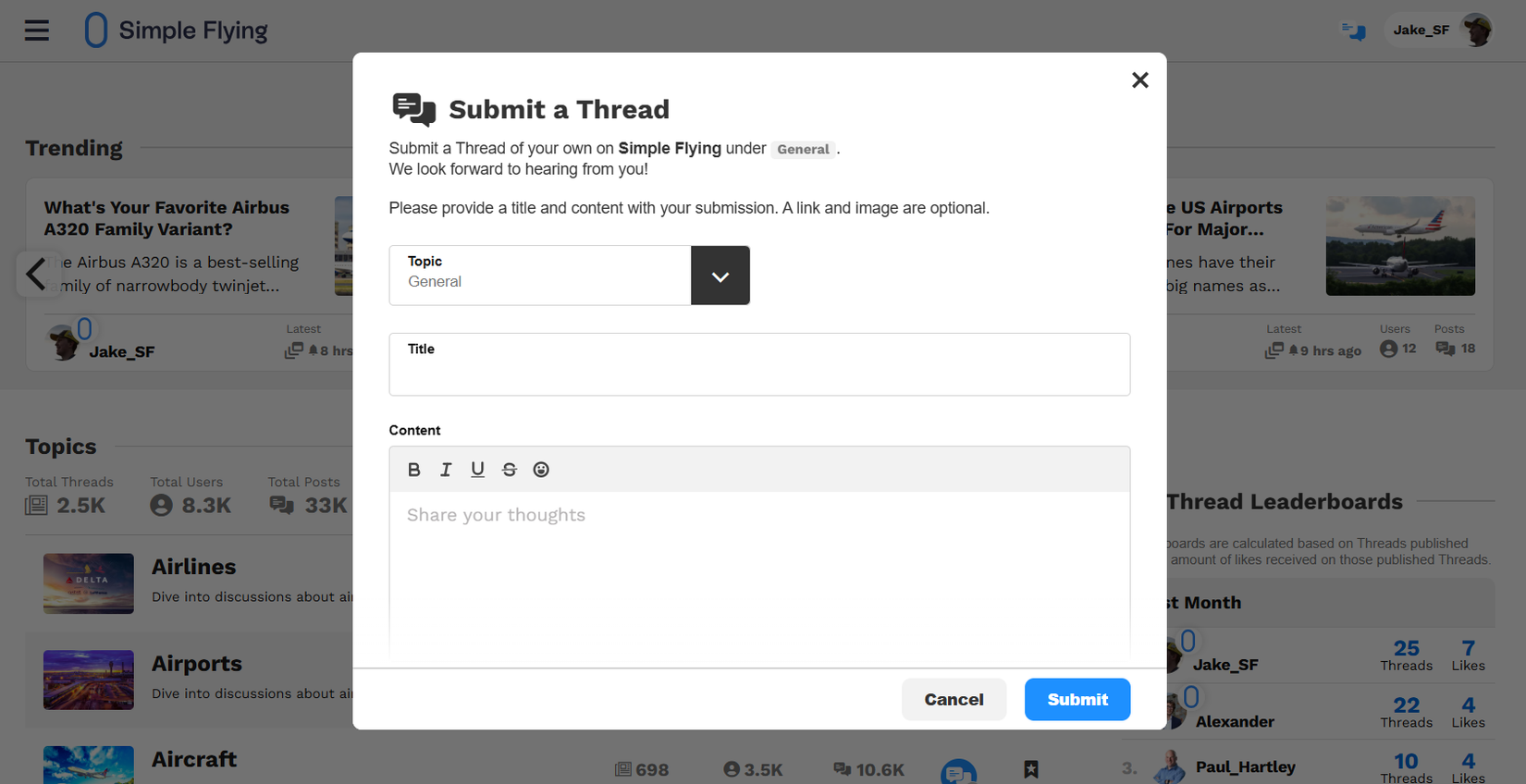Open the Topic General selection field
The image size is (1526, 784).
pos(540,276)
